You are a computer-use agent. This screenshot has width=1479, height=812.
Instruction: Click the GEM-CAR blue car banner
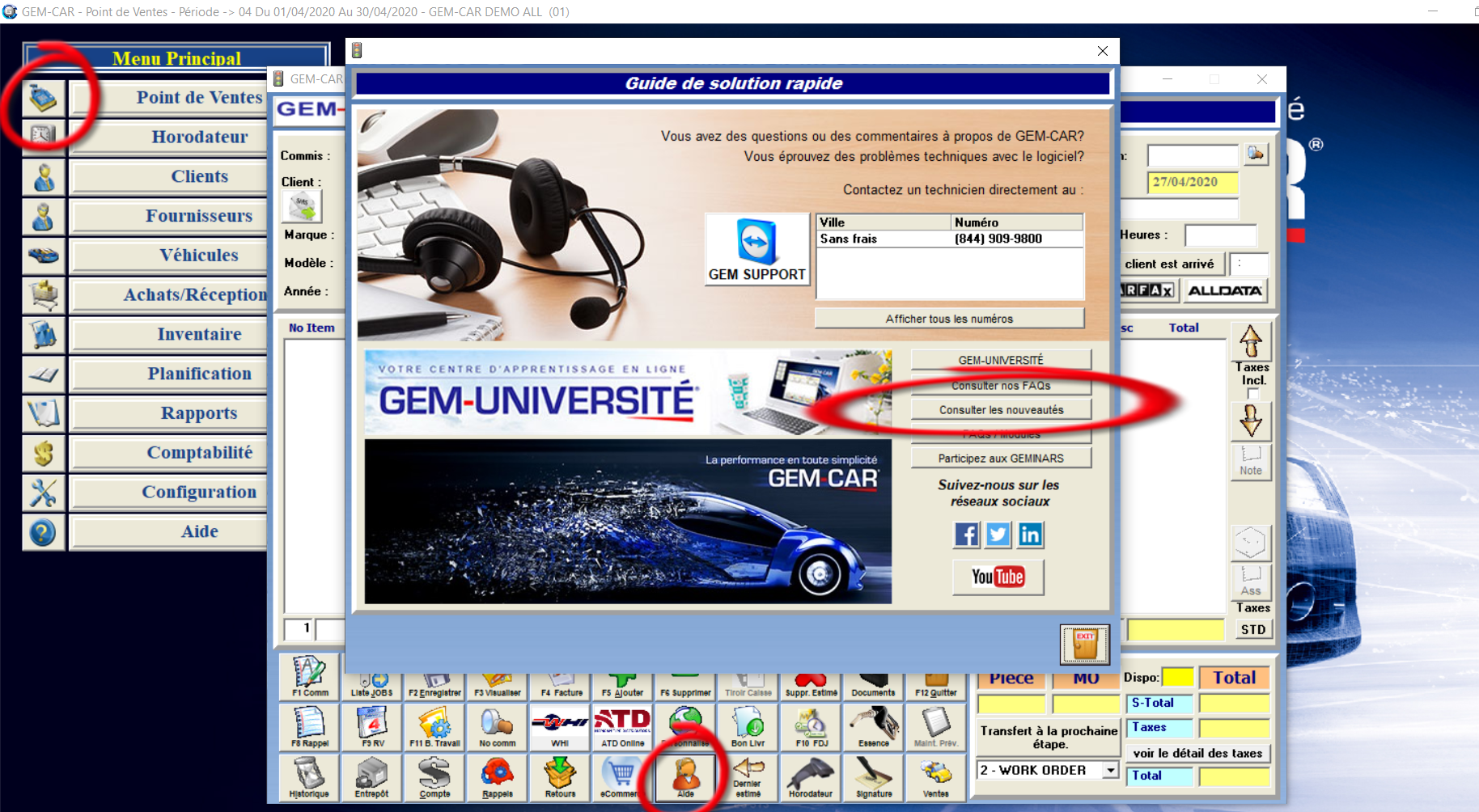(628, 522)
